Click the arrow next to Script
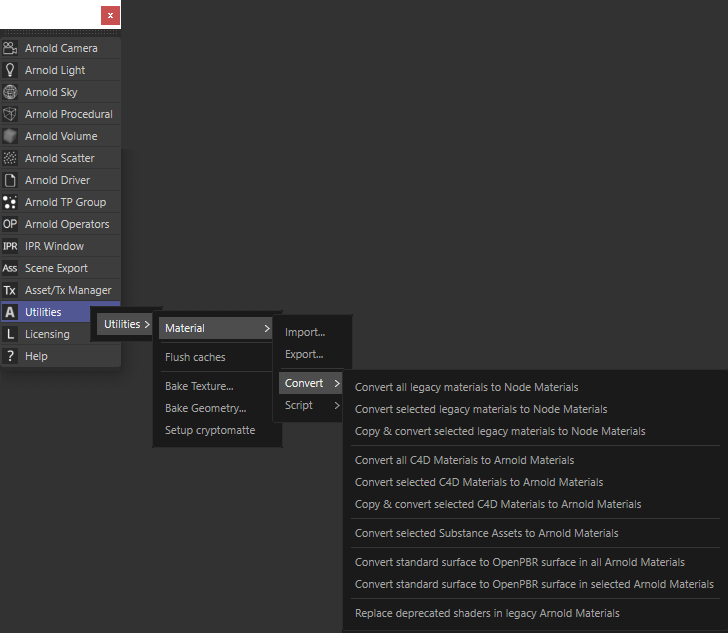The height and width of the screenshot is (633, 728). pos(337,405)
